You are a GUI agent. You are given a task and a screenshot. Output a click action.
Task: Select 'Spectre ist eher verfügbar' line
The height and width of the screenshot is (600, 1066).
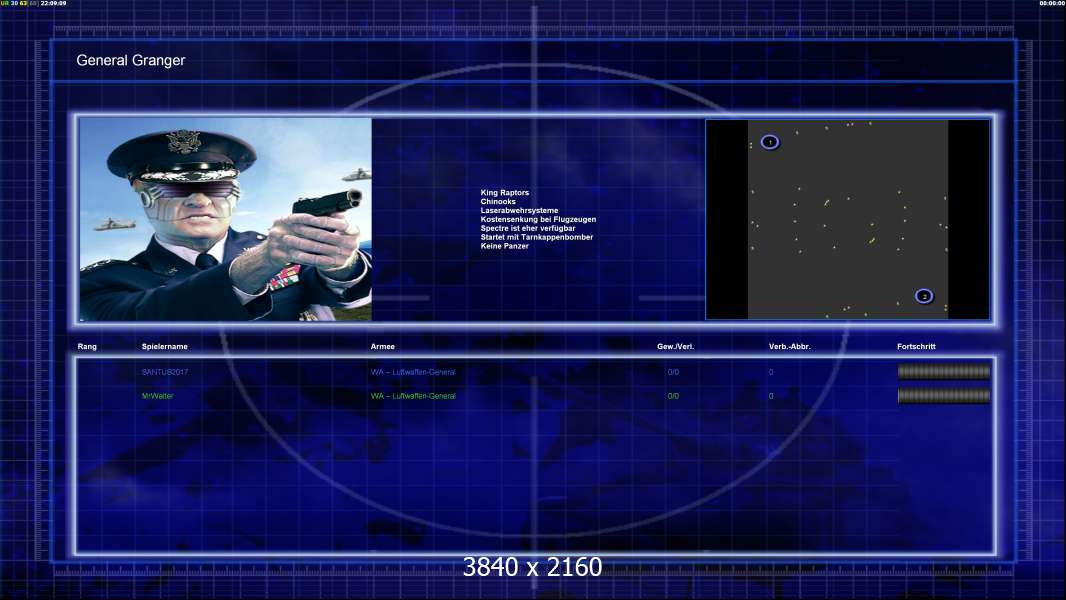(528, 228)
